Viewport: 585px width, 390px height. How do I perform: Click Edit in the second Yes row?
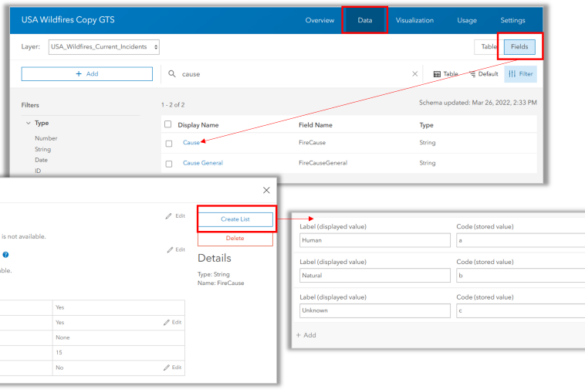[x=172, y=322]
